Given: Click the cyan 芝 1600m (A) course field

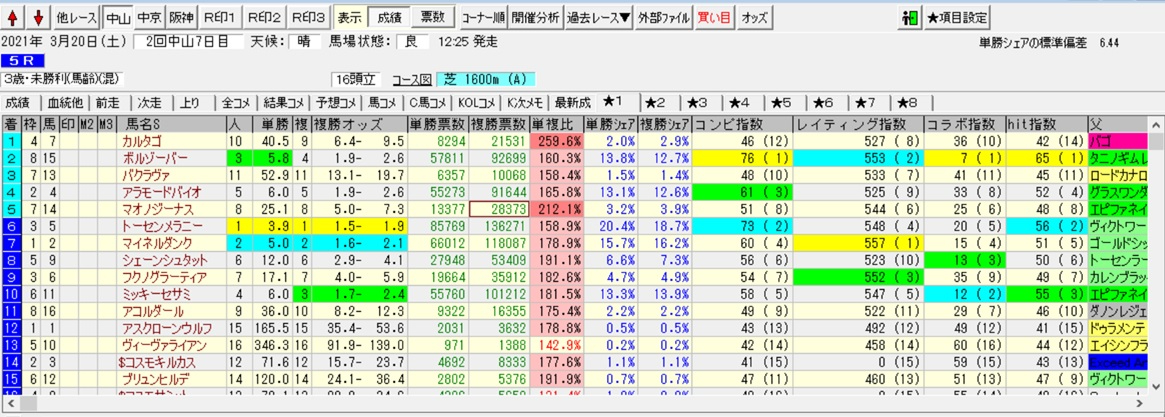Looking at the screenshot, I should pos(471,79).
